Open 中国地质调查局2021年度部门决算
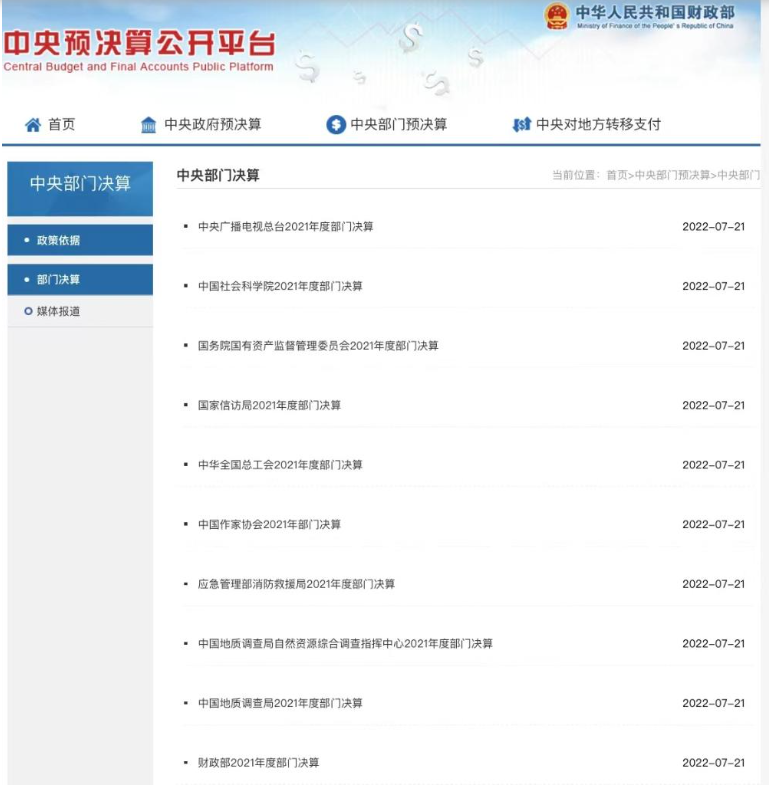 pyautogui.click(x=280, y=703)
